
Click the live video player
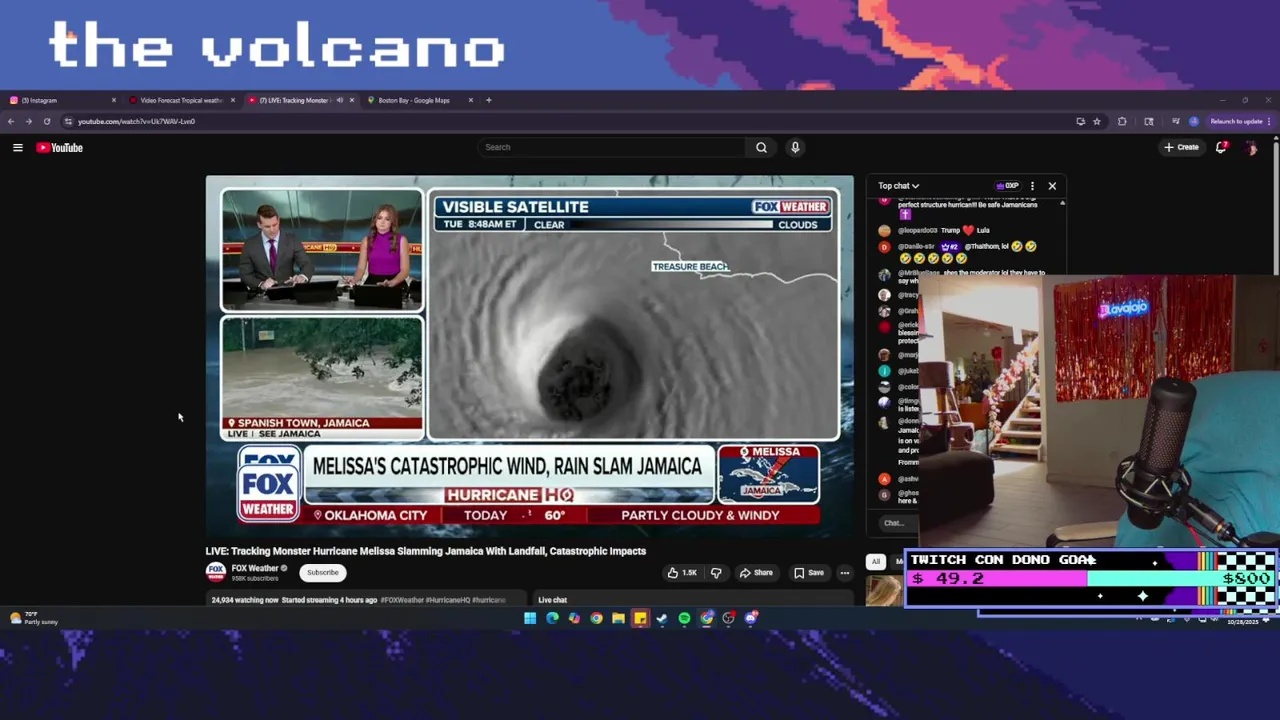click(530, 357)
